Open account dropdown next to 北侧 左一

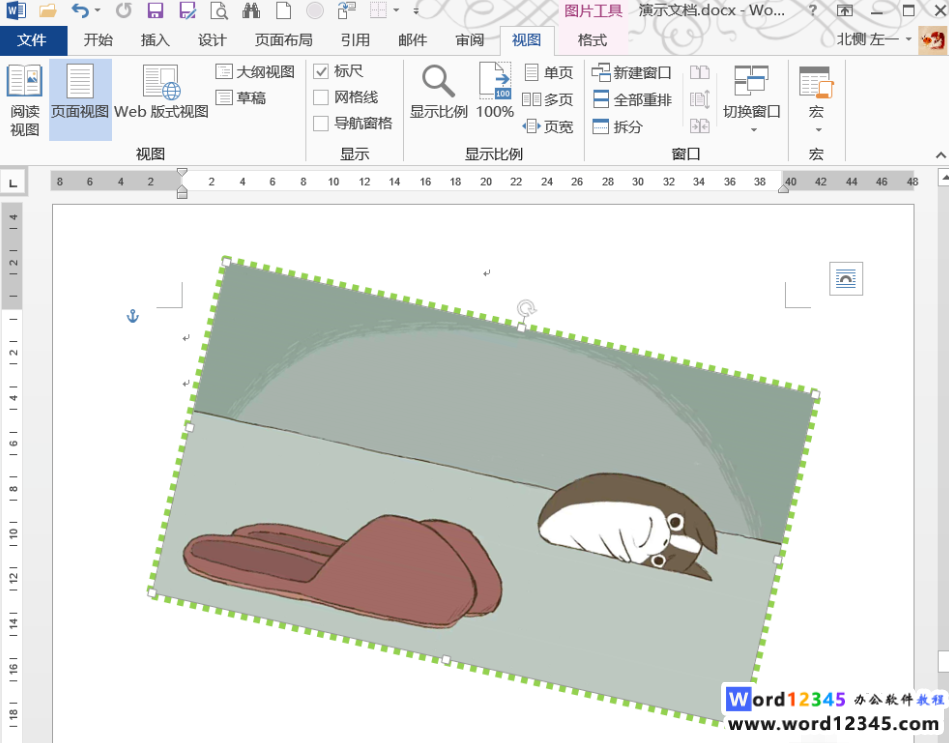(908, 39)
